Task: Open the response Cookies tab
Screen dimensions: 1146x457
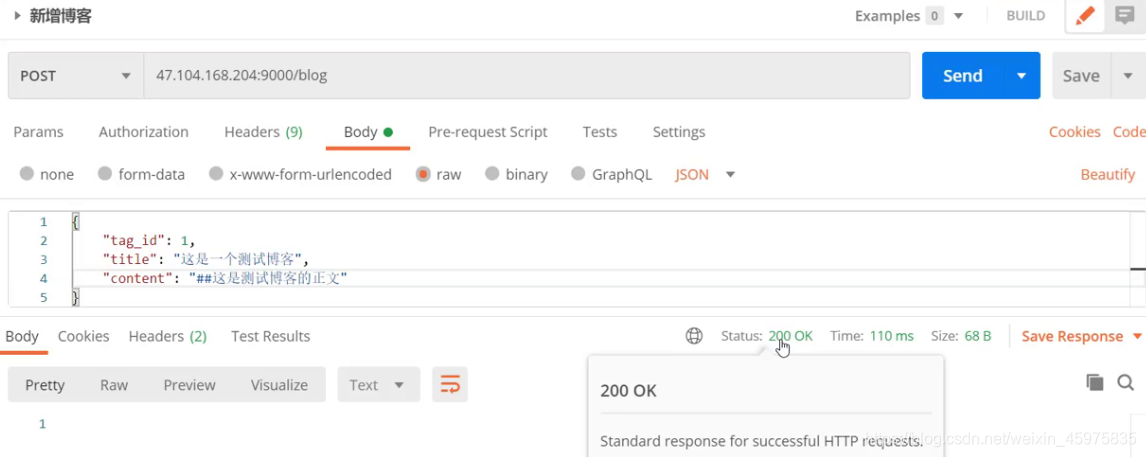Action: pyautogui.click(x=83, y=336)
